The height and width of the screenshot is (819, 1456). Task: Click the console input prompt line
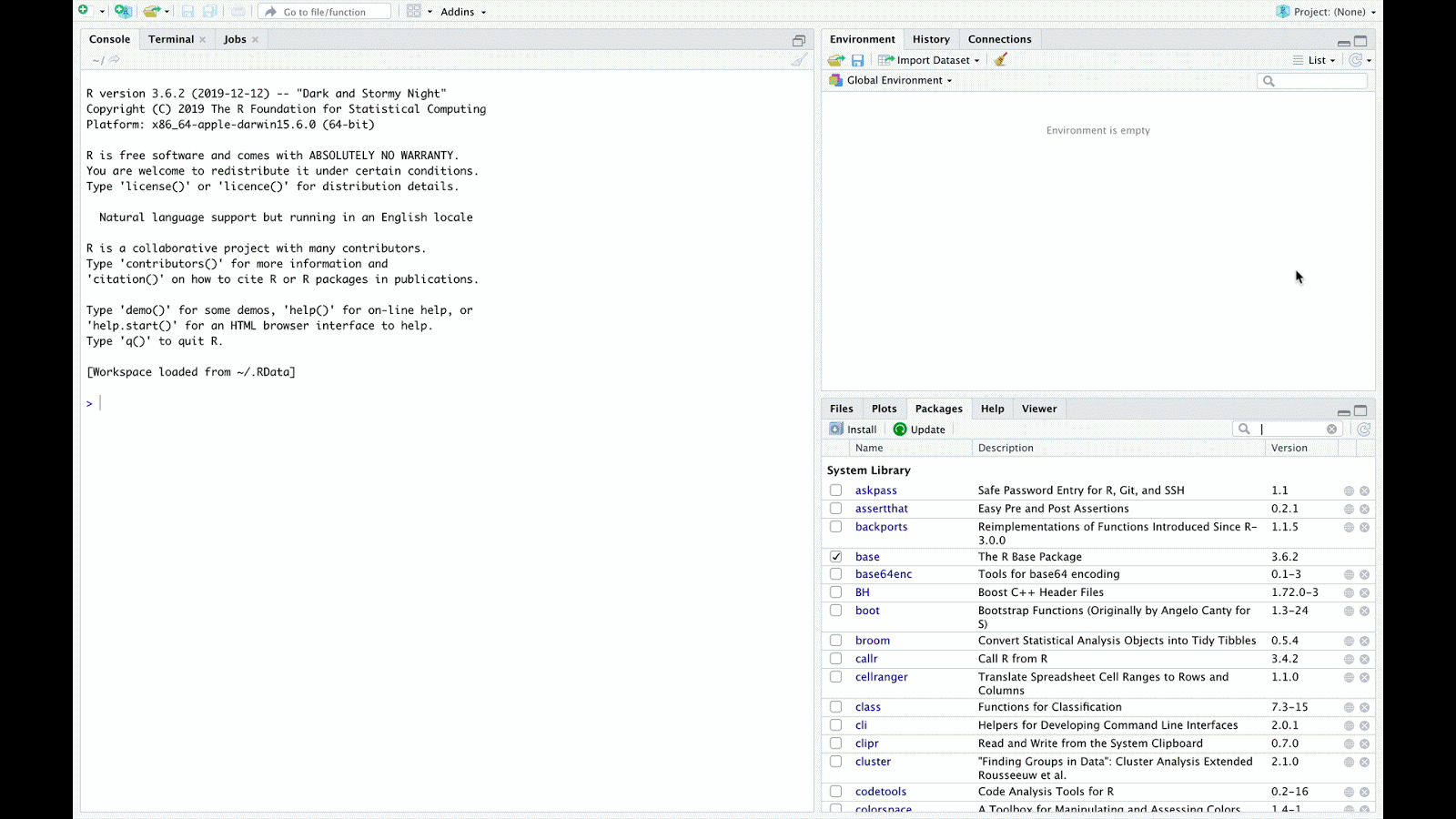pyautogui.click(x=446, y=403)
